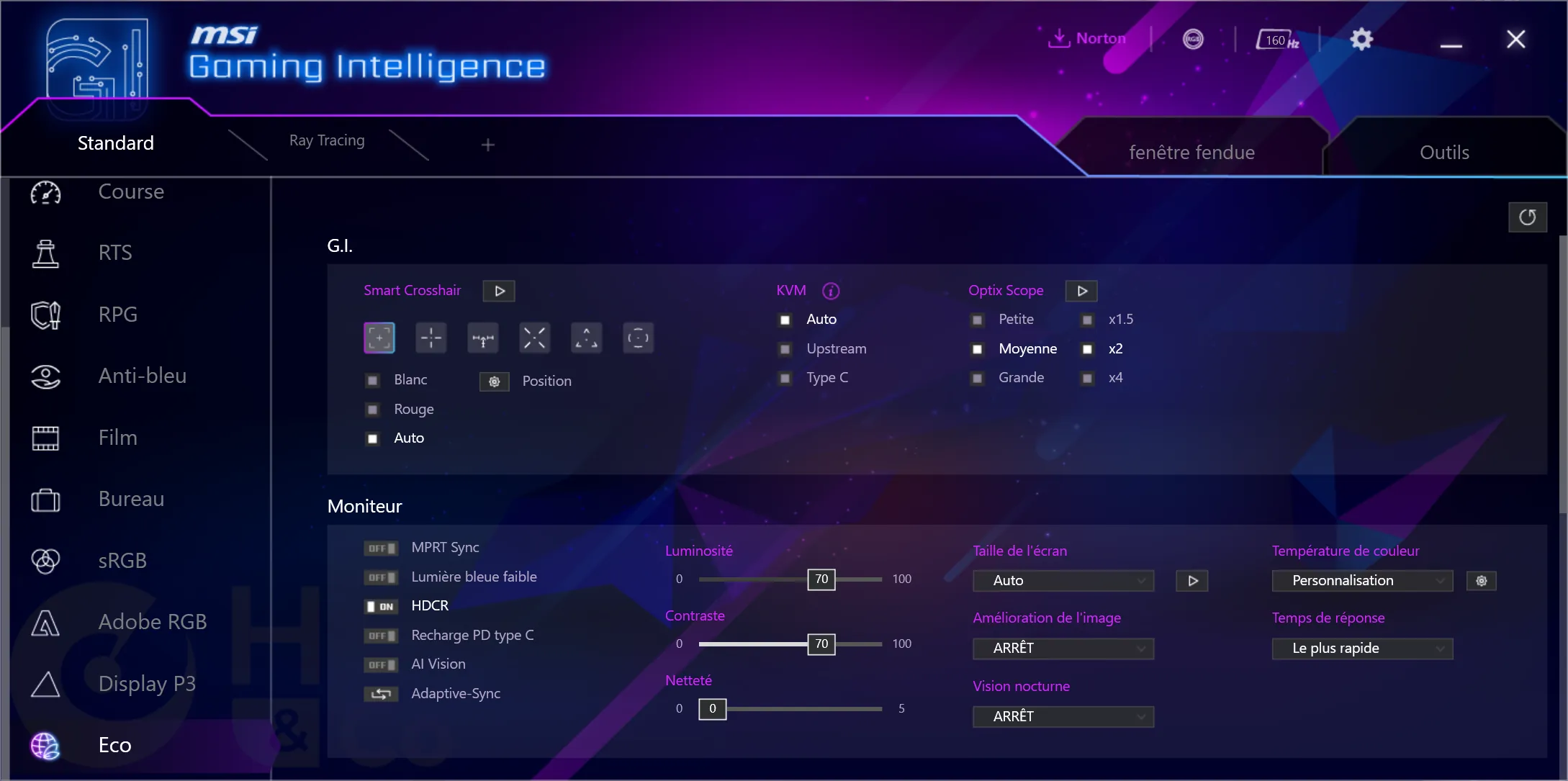This screenshot has height=781, width=1568.
Task: Choose the T-shaped crosshair style
Action: pos(483,338)
